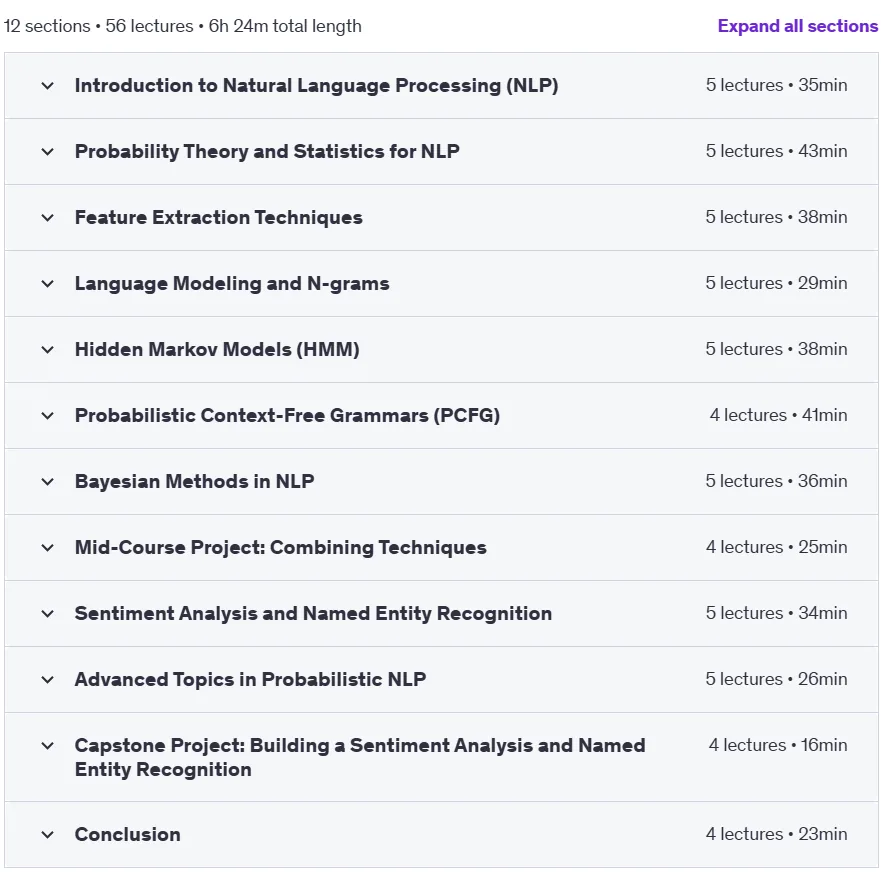Toggle Feature Extraction Techniques chevron arrow

48,218
